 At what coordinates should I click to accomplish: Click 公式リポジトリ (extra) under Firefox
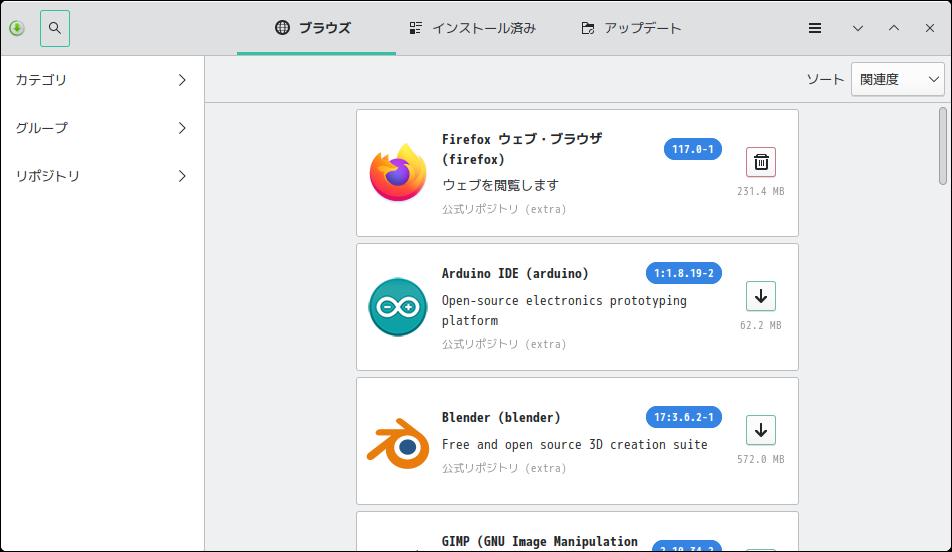point(504,210)
